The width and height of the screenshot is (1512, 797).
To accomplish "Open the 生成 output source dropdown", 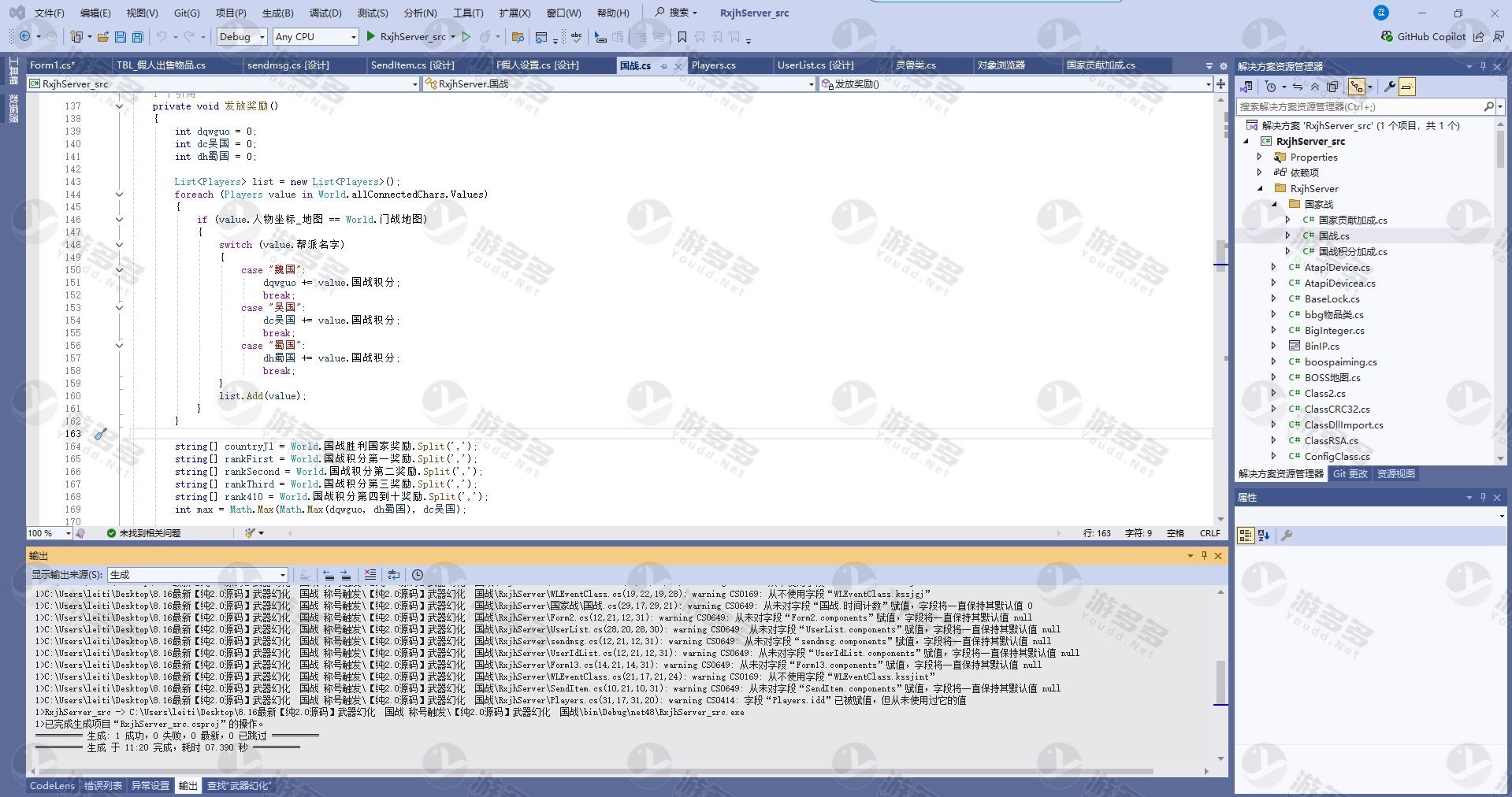I will coord(198,575).
